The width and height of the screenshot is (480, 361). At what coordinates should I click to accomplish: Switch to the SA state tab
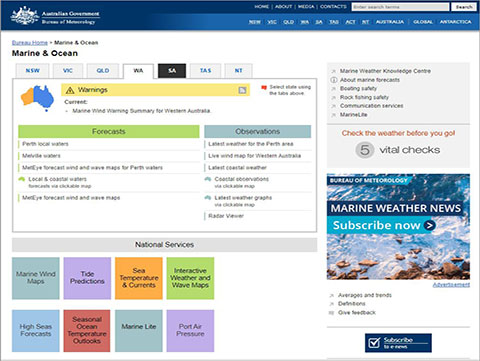172,71
